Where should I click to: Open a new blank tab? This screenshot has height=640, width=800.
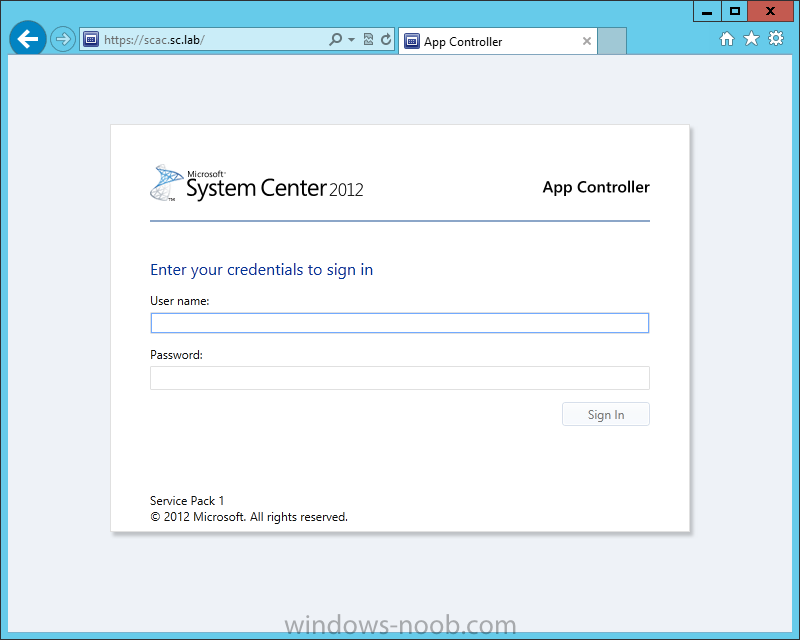tap(612, 41)
